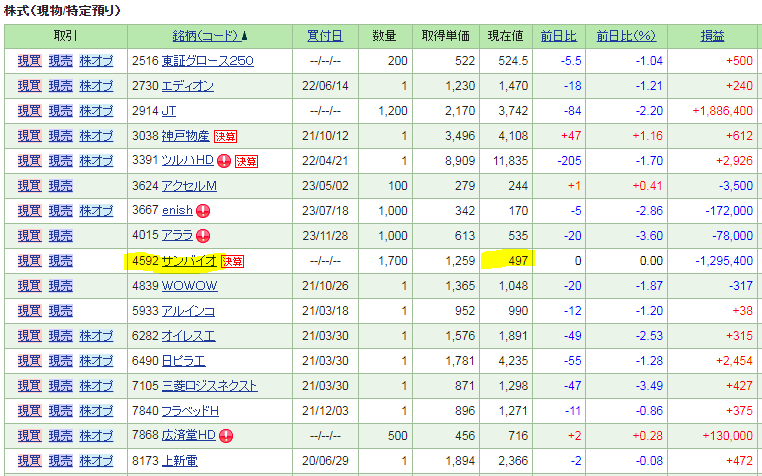Click 株オプ for 東証グロース250 row
The height and width of the screenshot is (476, 762).
tap(96, 61)
